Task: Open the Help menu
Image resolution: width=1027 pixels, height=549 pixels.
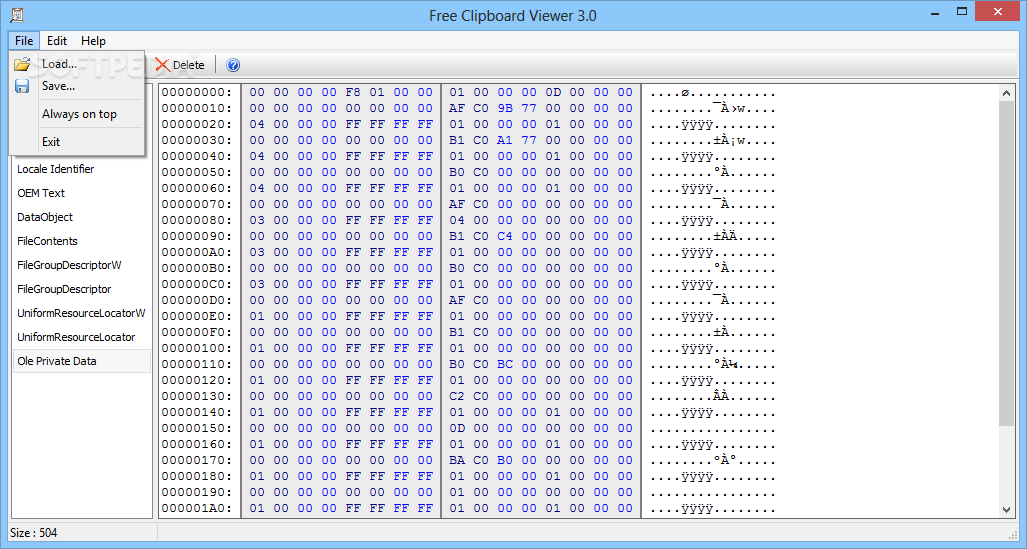Action: click(93, 41)
